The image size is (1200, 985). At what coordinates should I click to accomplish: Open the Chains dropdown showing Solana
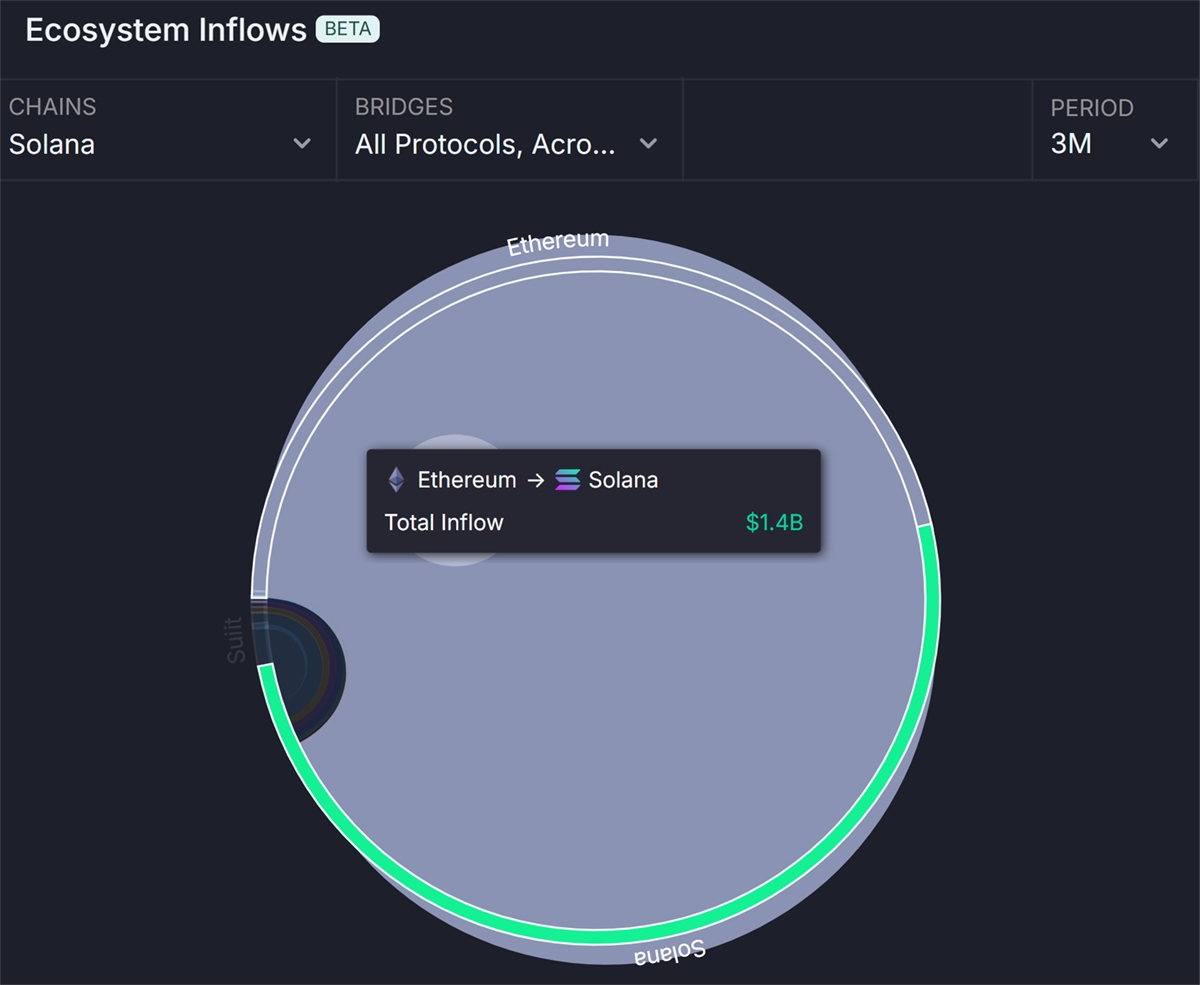coord(168,130)
